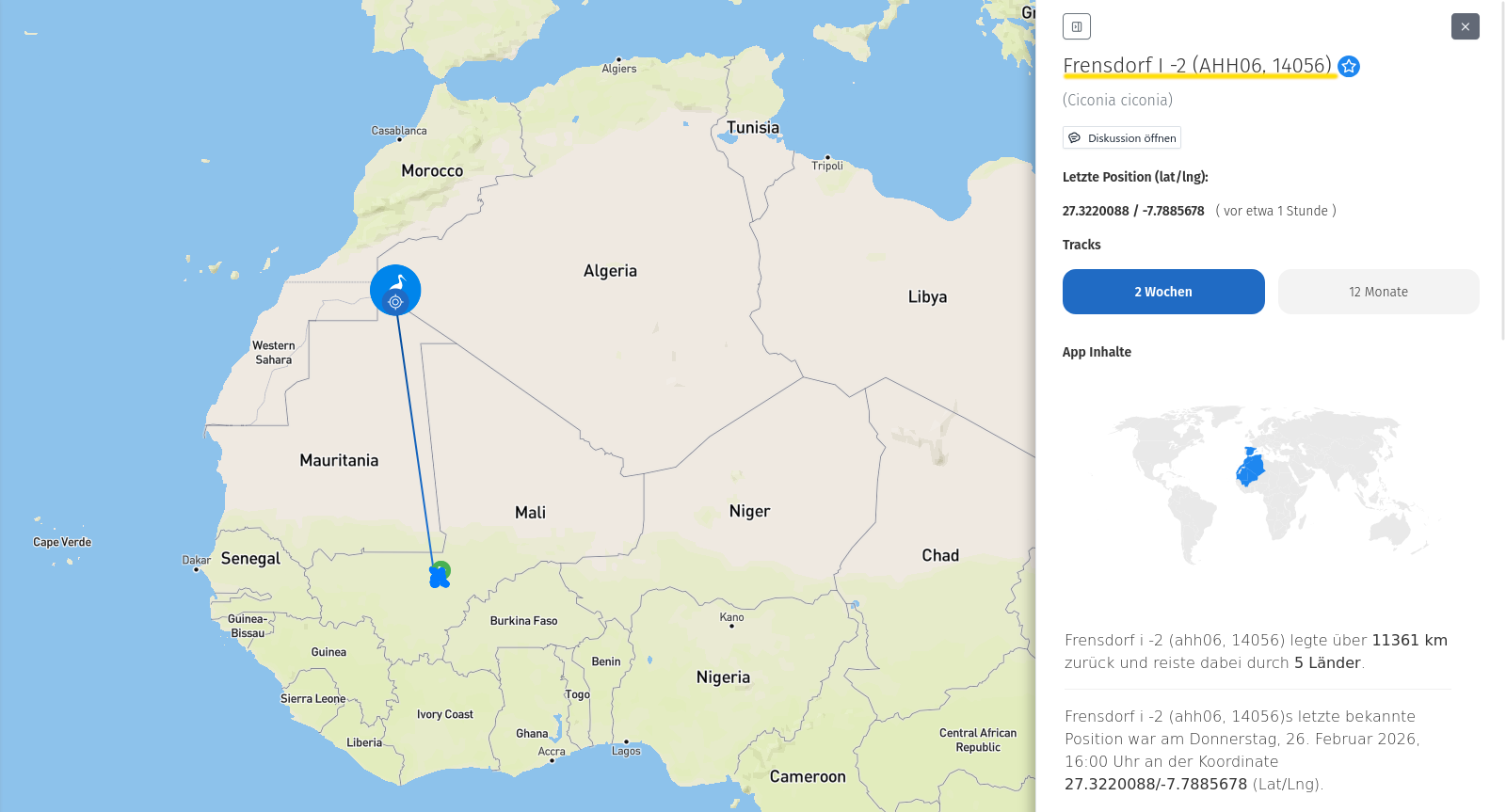Click the blue migration track line
The image size is (1506, 812).
414,433
